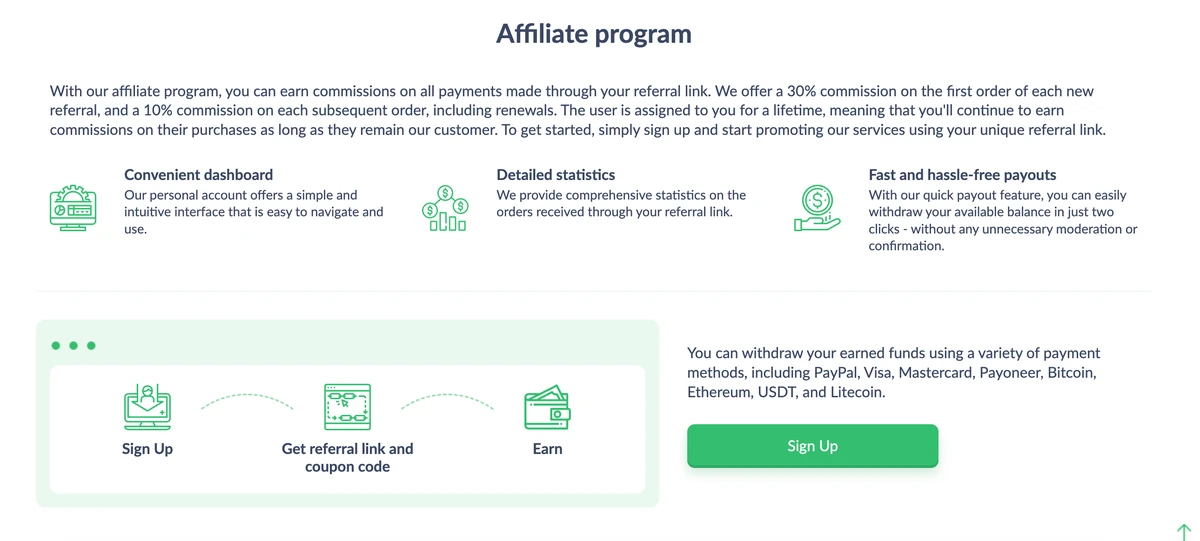Click the Sign Up step label
Screen dimensions: 1200x541
click(x=147, y=449)
